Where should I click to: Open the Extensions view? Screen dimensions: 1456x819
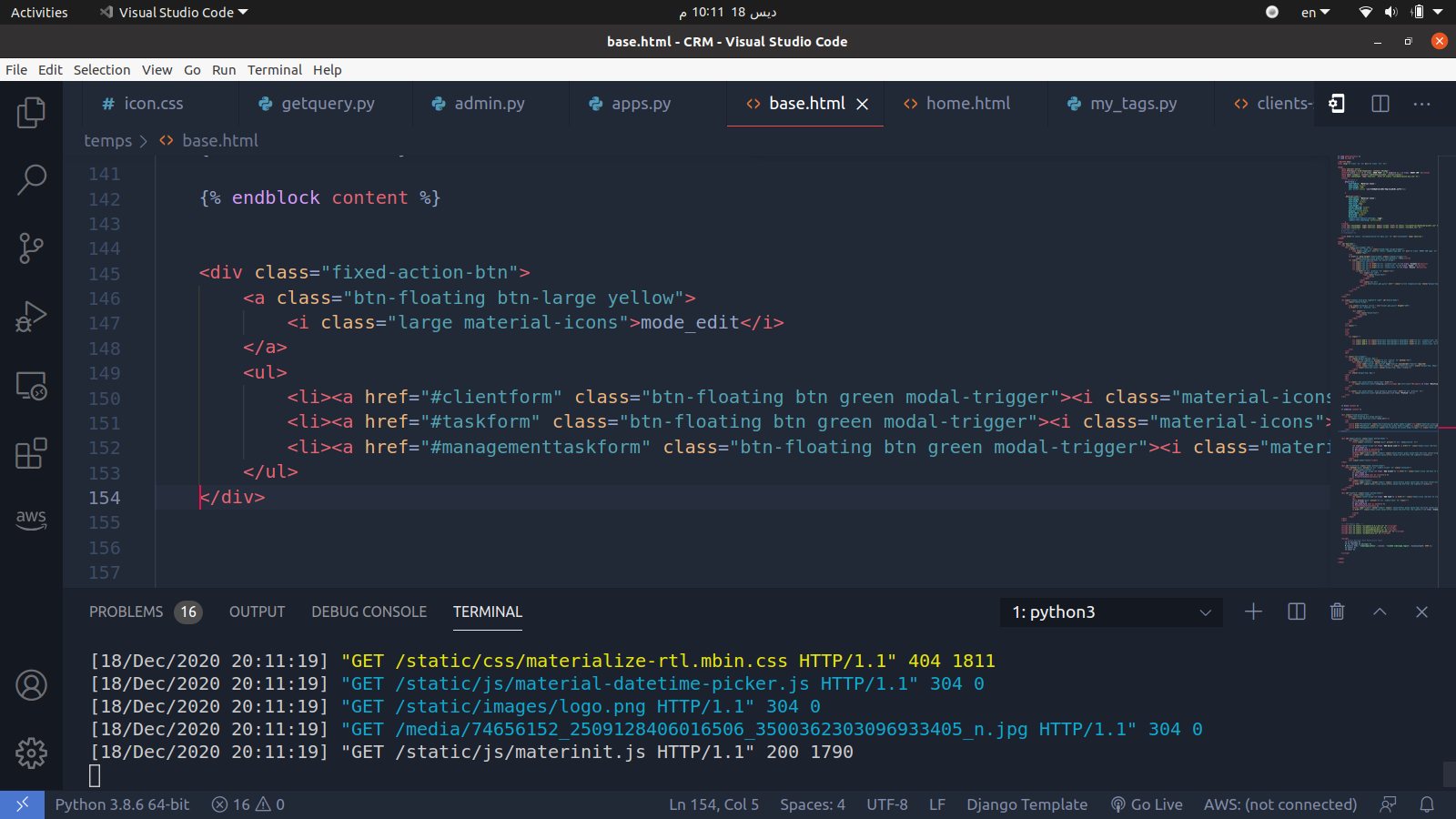click(31, 453)
